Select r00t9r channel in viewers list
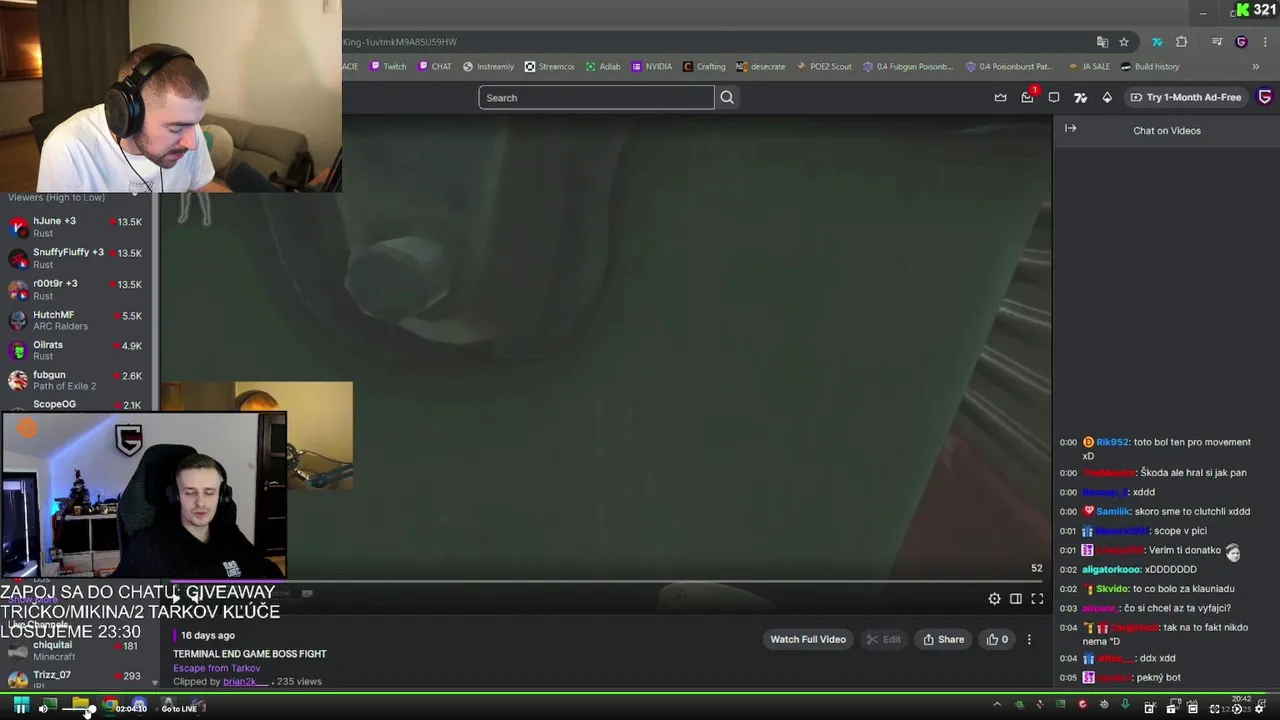 [75, 289]
